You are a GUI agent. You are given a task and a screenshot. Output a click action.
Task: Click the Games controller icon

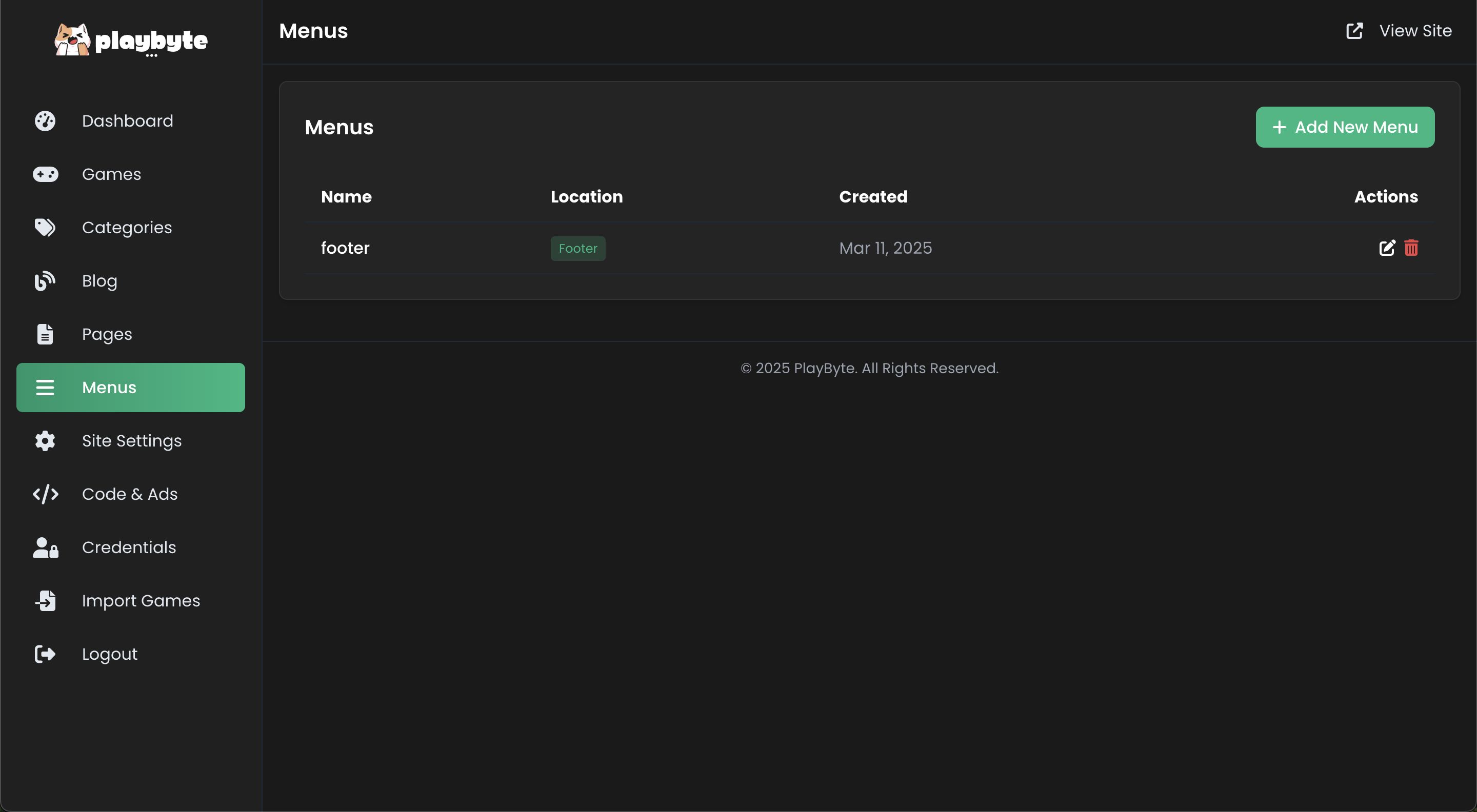pyautogui.click(x=45, y=174)
